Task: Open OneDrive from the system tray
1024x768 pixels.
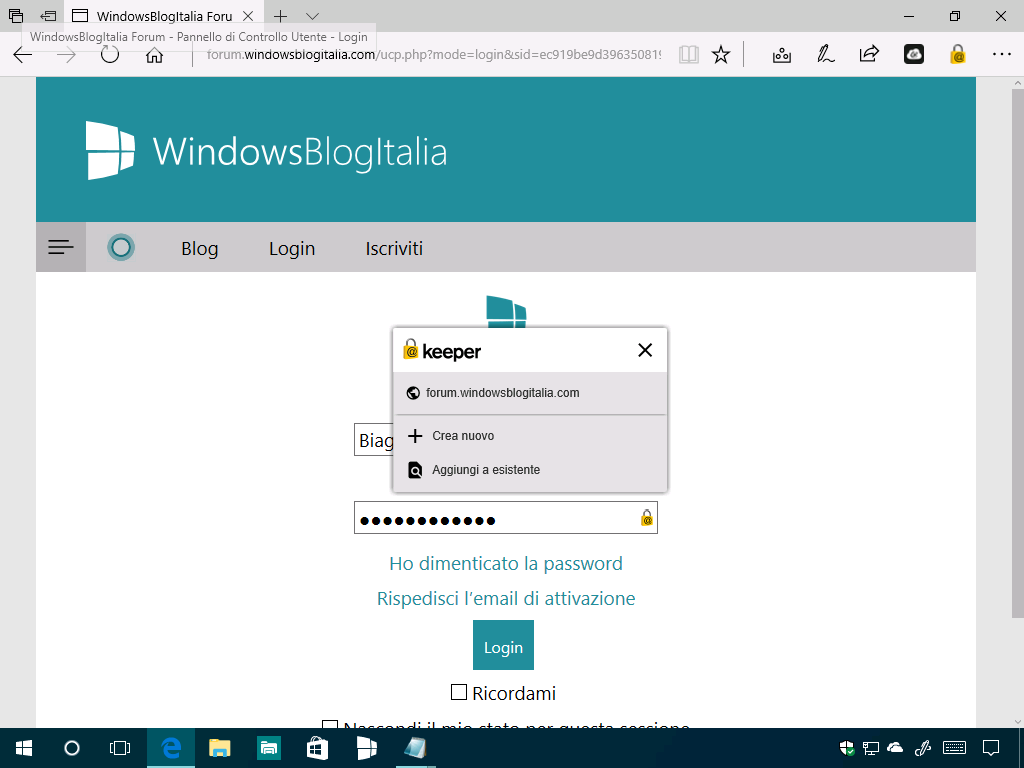Action: (x=895, y=748)
